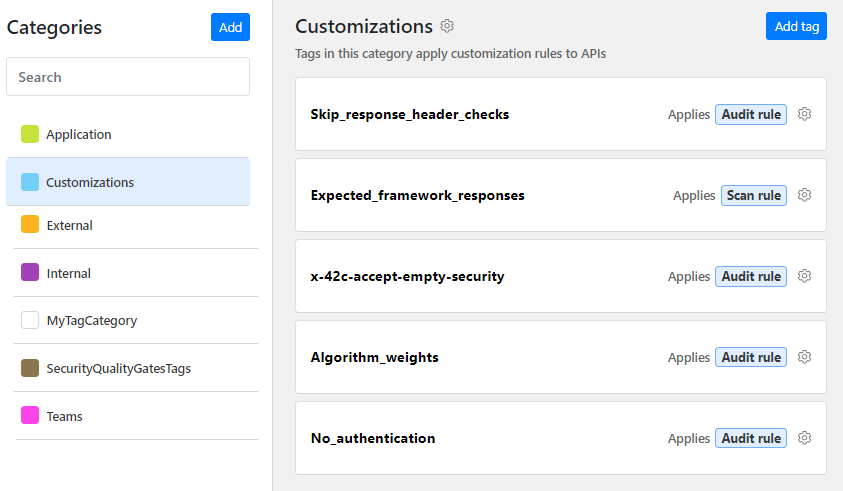This screenshot has height=491, width=843.
Task: Click the orange External color swatch
Action: coord(30,224)
